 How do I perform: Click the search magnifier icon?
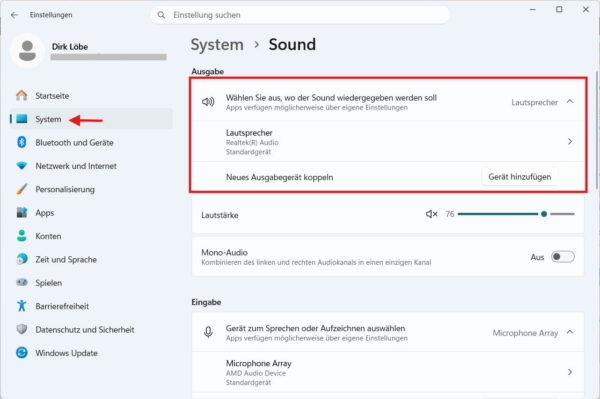pyautogui.click(x=161, y=15)
